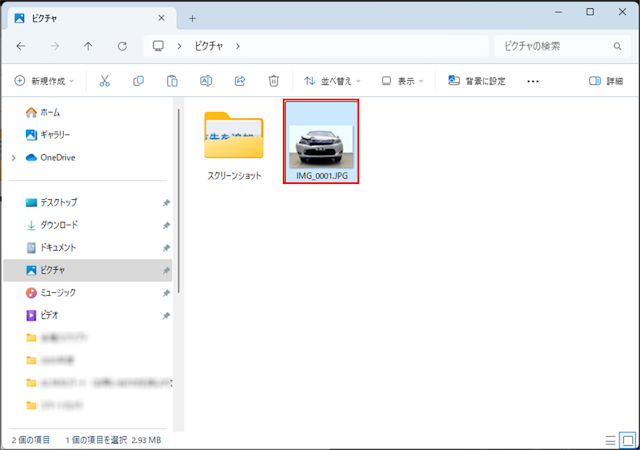This screenshot has height=450, width=640.
Task: Click the Share icon in toolbar
Action: 240,81
